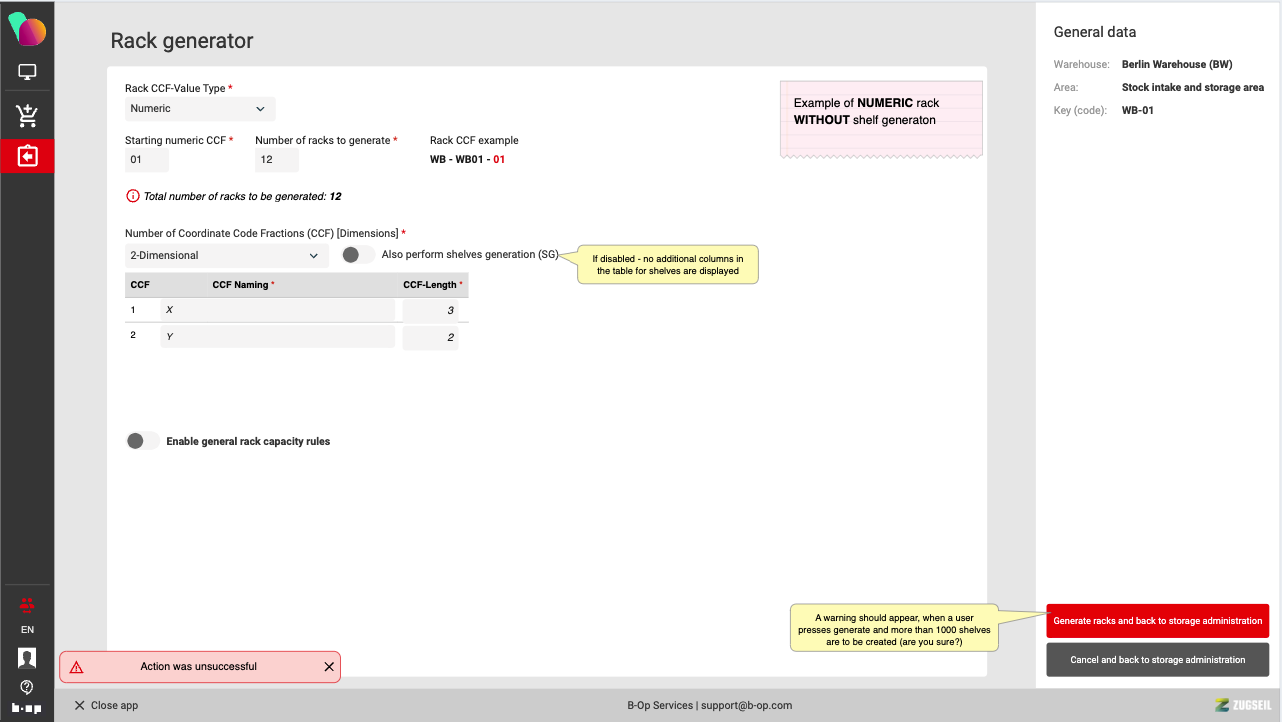This screenshot has width=1282, height=722.
Task: Dismiss the 'Action was unsuccessful' alert
Action: pos(329,667)
